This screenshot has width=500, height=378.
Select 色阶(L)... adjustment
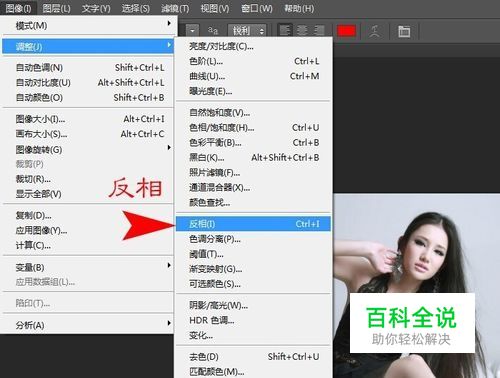[x=253, y=61]
